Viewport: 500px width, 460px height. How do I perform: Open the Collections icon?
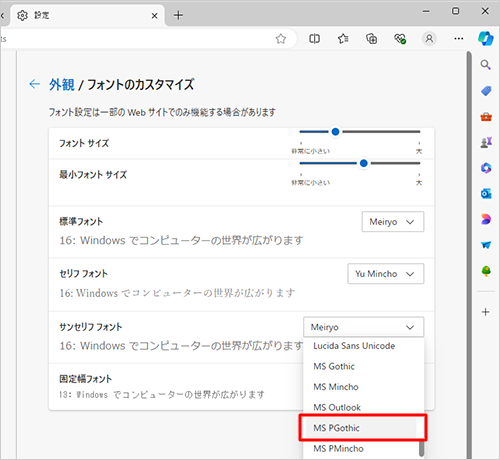tap(372, 39)
